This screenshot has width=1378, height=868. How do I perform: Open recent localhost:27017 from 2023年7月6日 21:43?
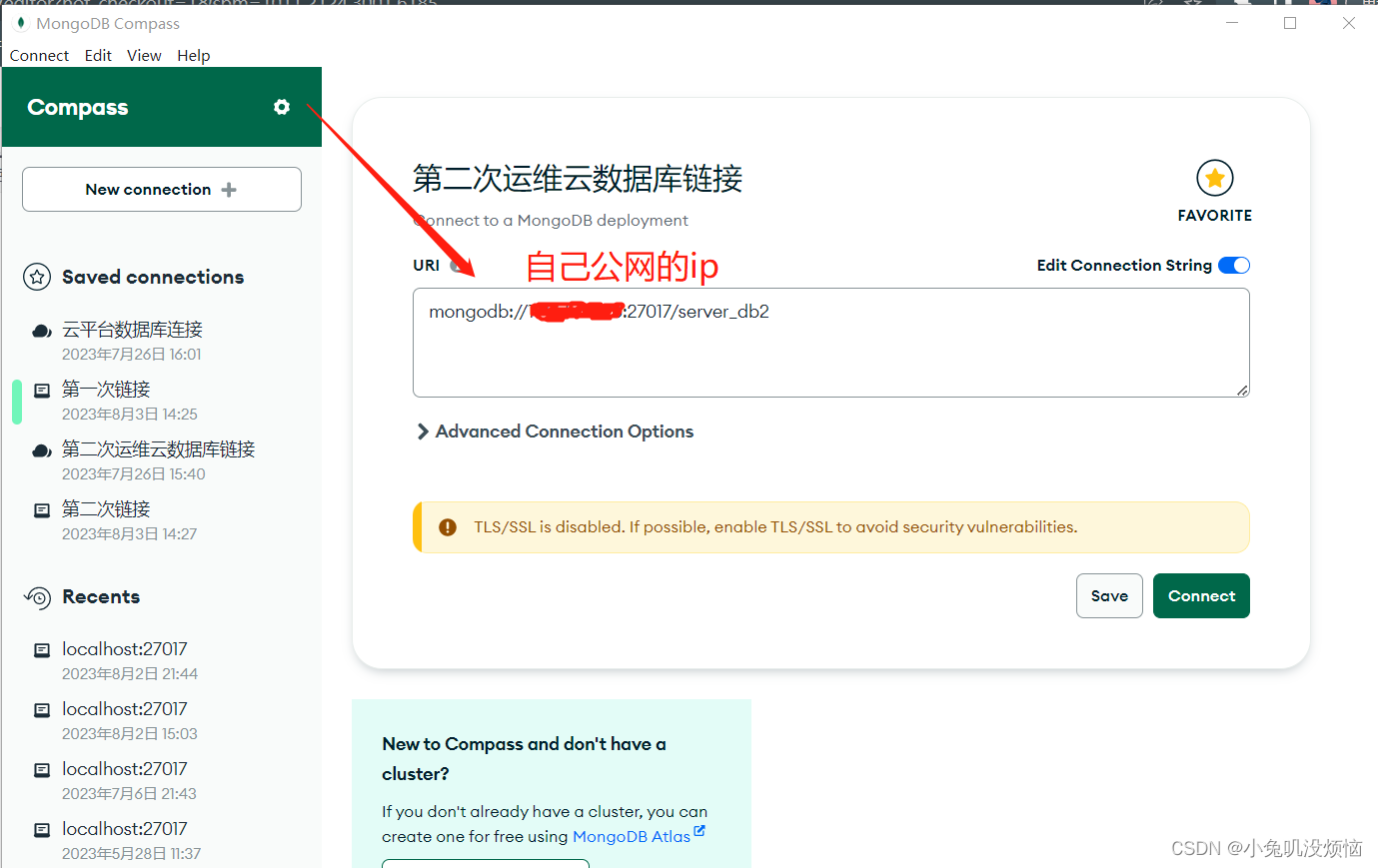(x=125, y=769)
